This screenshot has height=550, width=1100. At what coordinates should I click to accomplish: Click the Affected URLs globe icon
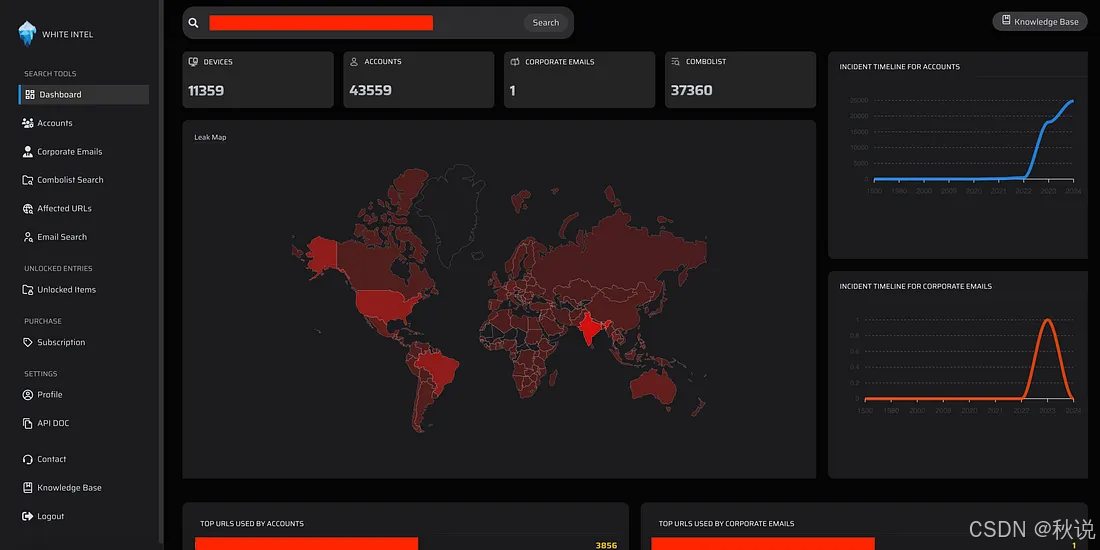pos(28,208)
